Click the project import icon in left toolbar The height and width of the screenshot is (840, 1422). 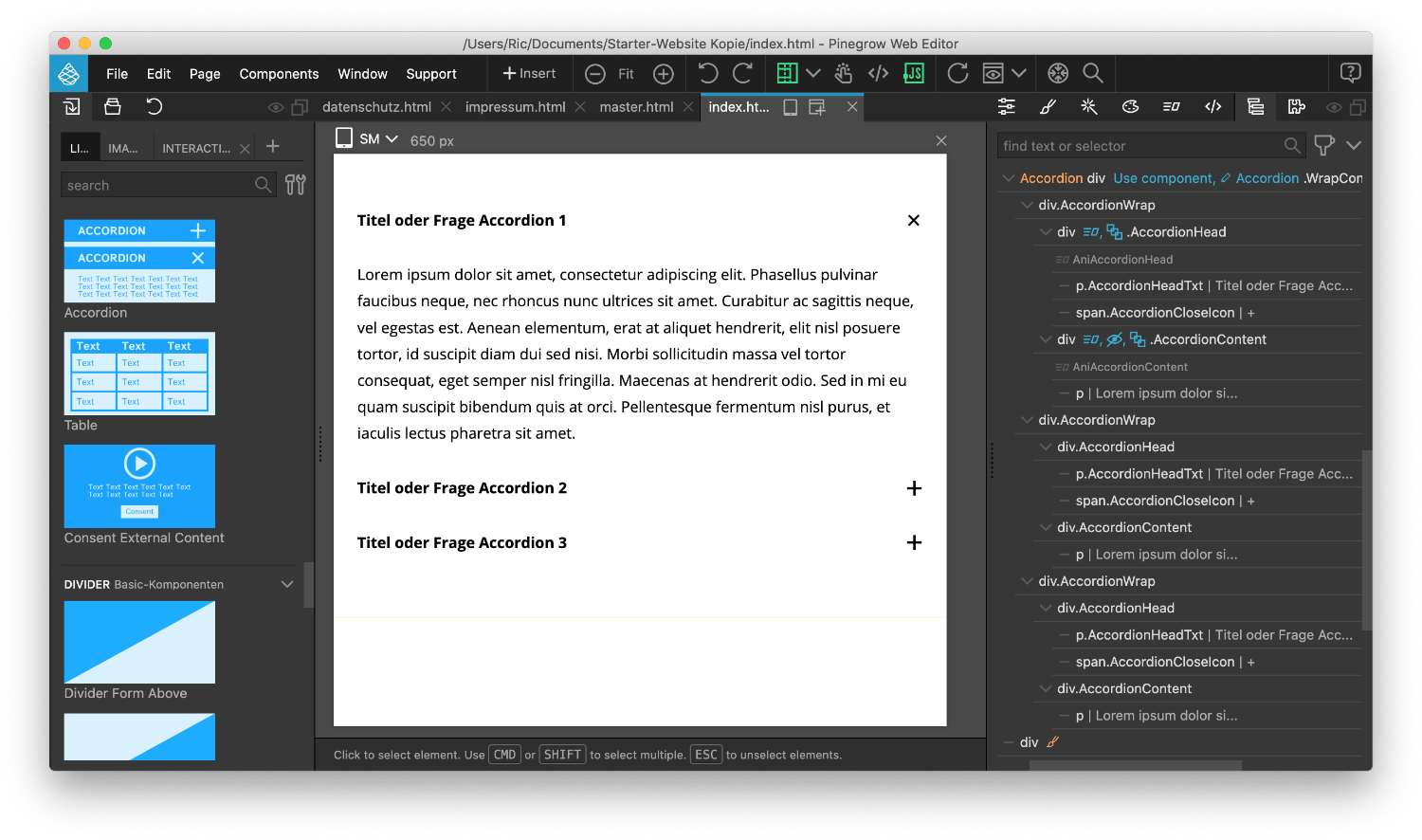pos(71,106)
